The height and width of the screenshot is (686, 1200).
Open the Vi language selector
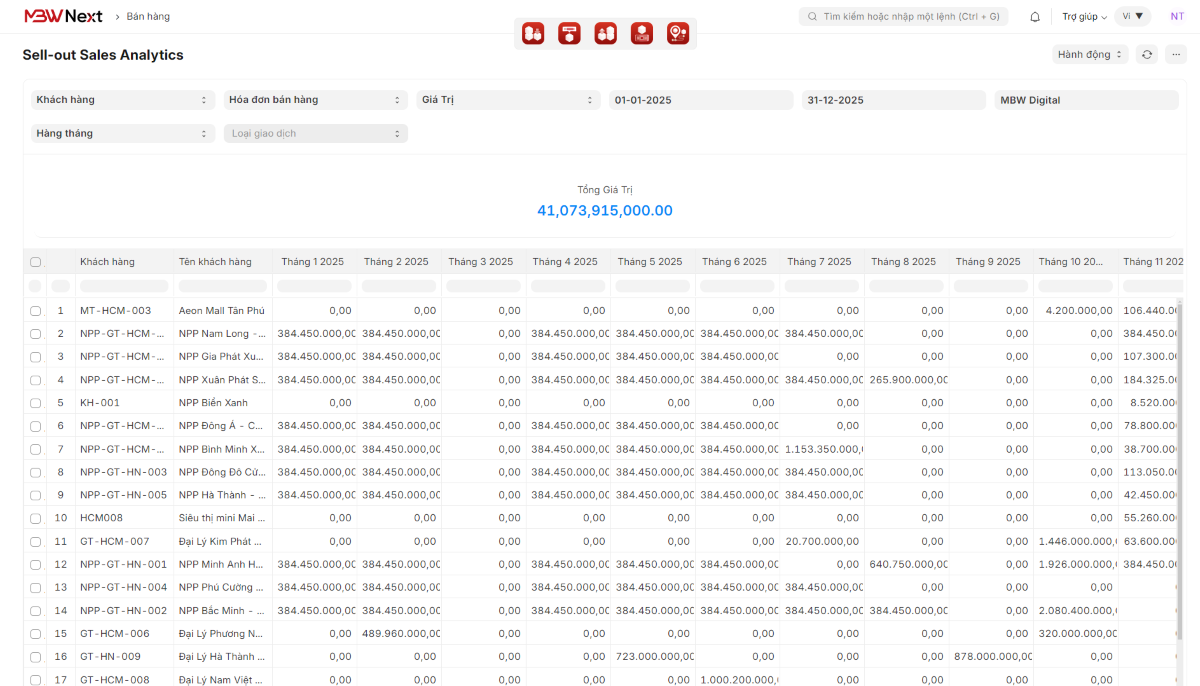pyautogui.click(x=1132, y=17)
